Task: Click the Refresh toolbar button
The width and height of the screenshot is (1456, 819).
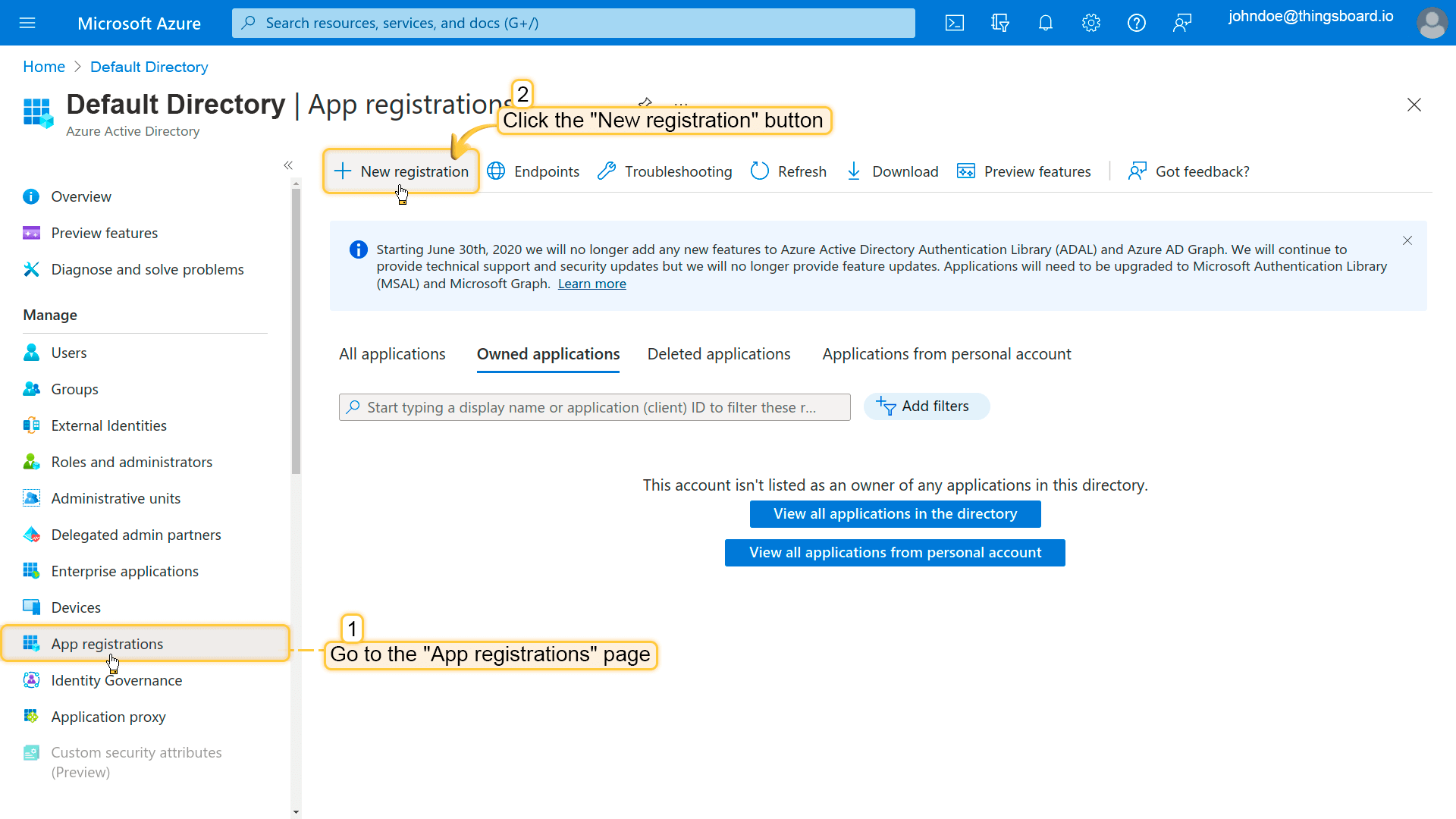Action: [x=789, y=171]
